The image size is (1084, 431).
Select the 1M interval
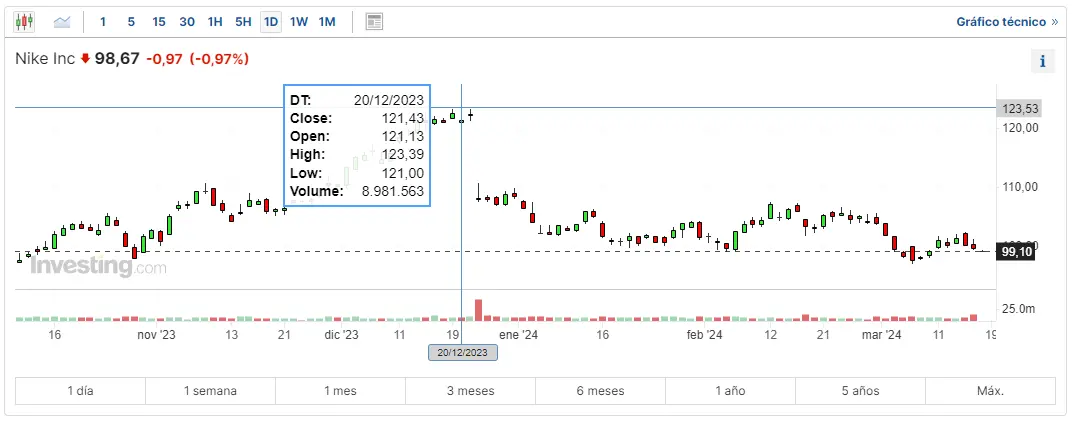327,21
